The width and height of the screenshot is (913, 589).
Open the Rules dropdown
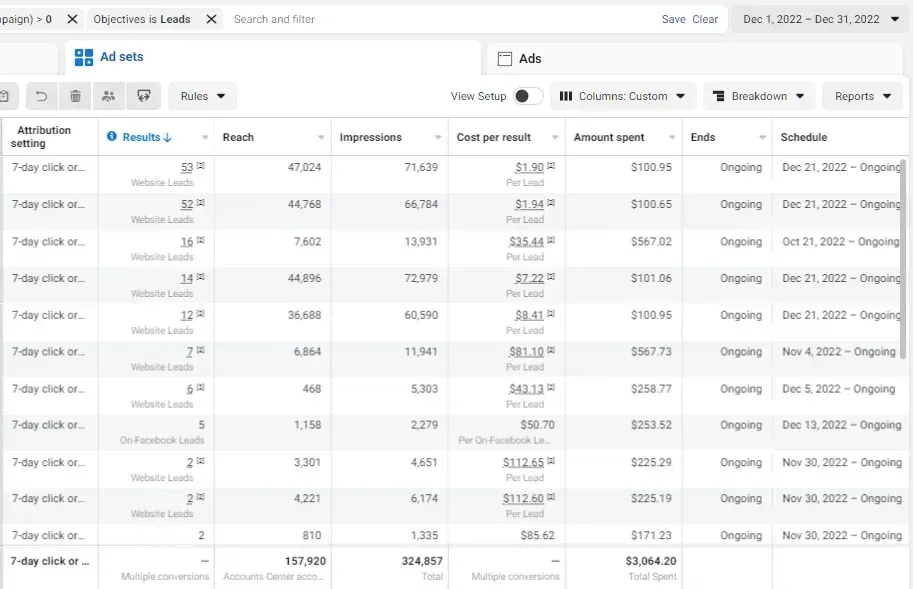tap(202, 96)
